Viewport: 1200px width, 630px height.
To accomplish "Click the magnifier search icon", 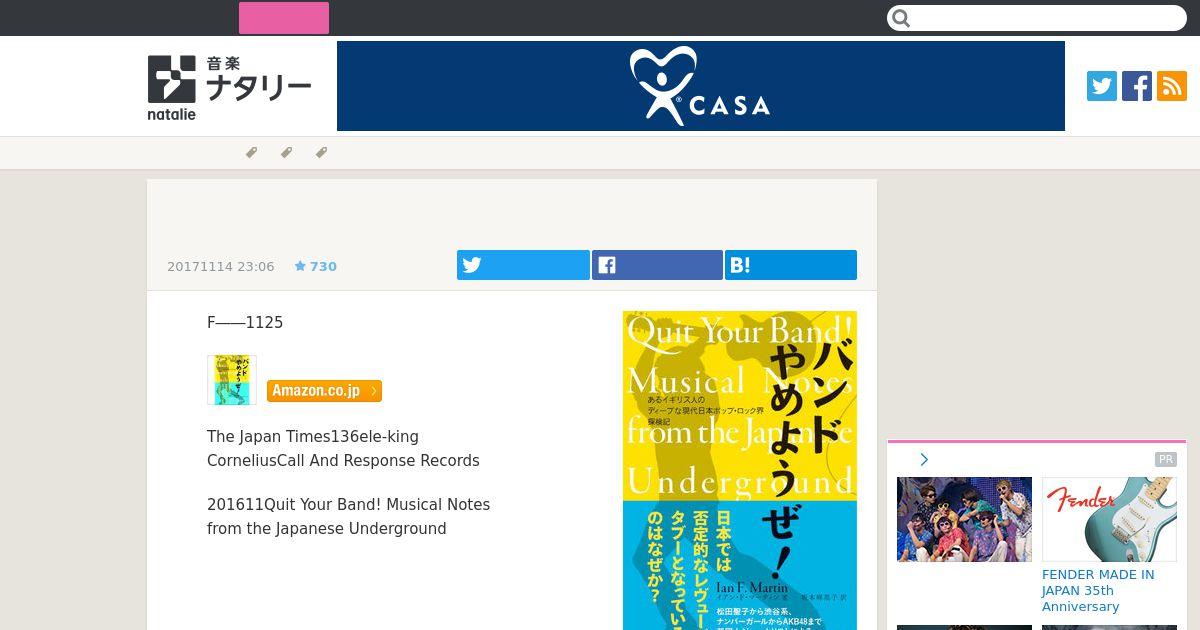I will 901,18.
